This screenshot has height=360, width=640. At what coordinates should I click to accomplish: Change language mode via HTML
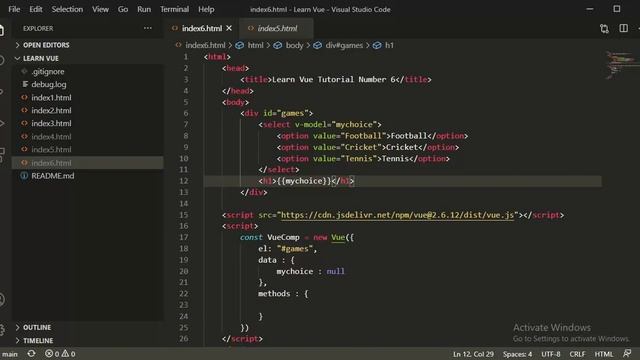(x=603, y=354)
